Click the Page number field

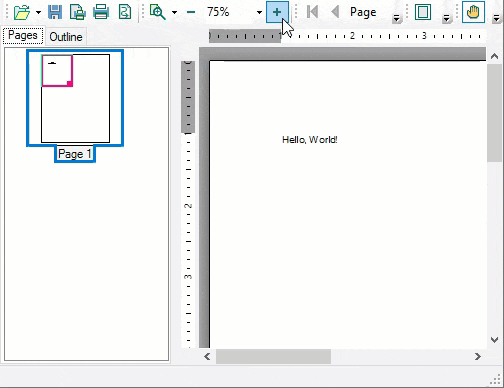(x=363, y=12)
